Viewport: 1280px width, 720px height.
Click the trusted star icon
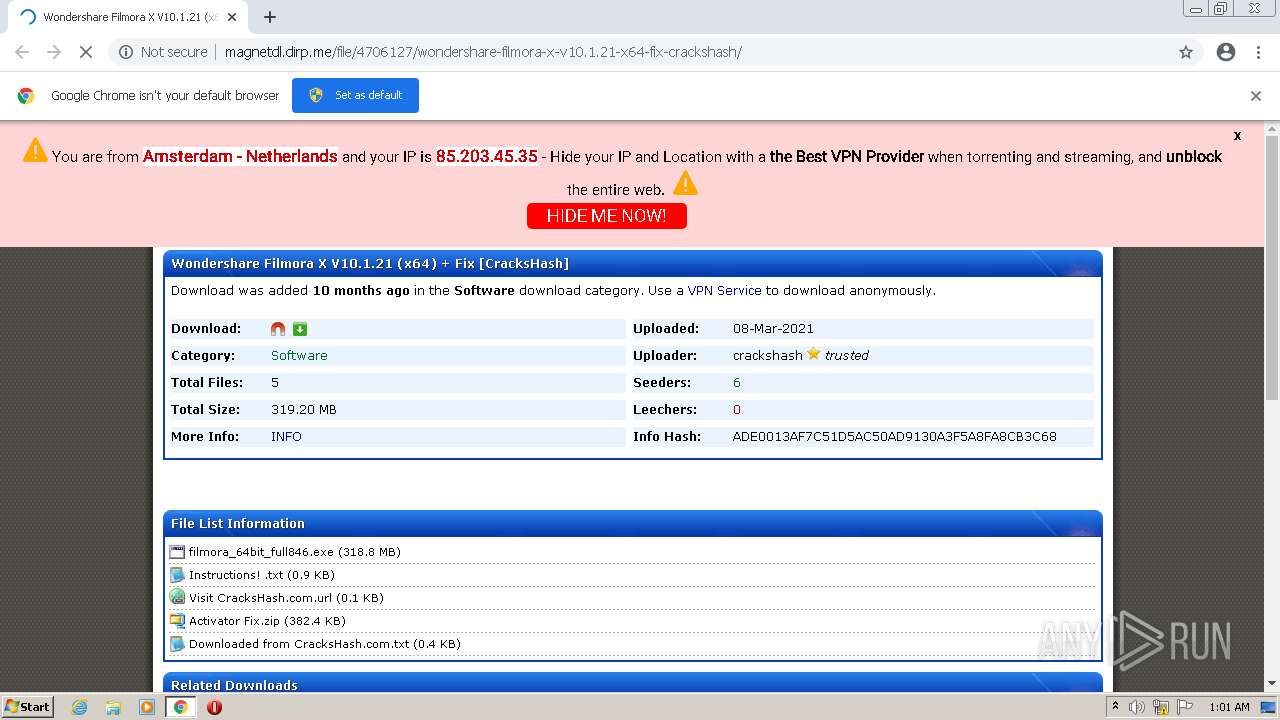click(813, 354)
